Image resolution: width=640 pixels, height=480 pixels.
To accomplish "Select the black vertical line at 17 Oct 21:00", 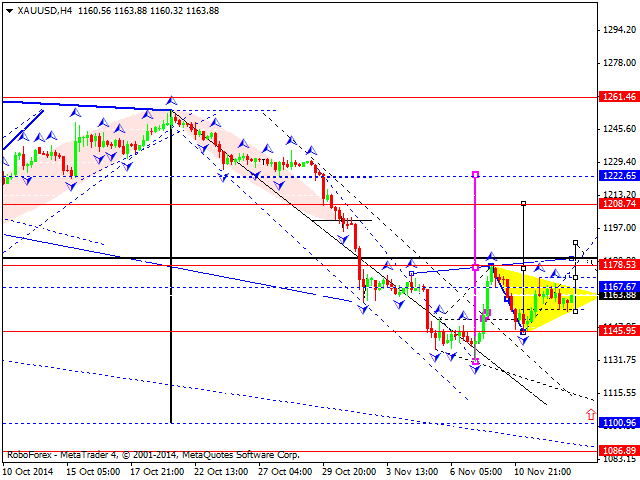I will tap(171, 266).
